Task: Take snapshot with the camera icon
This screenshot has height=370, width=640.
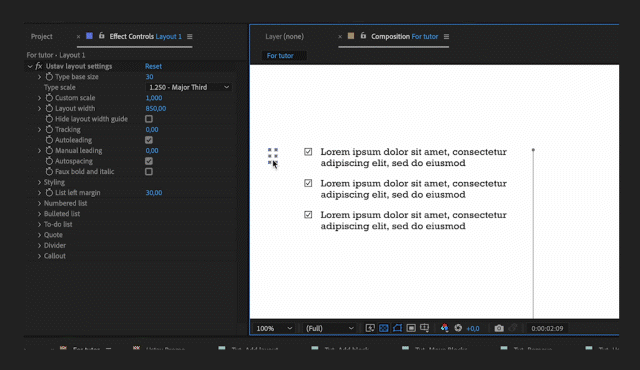Action: (x=499, y=328)
